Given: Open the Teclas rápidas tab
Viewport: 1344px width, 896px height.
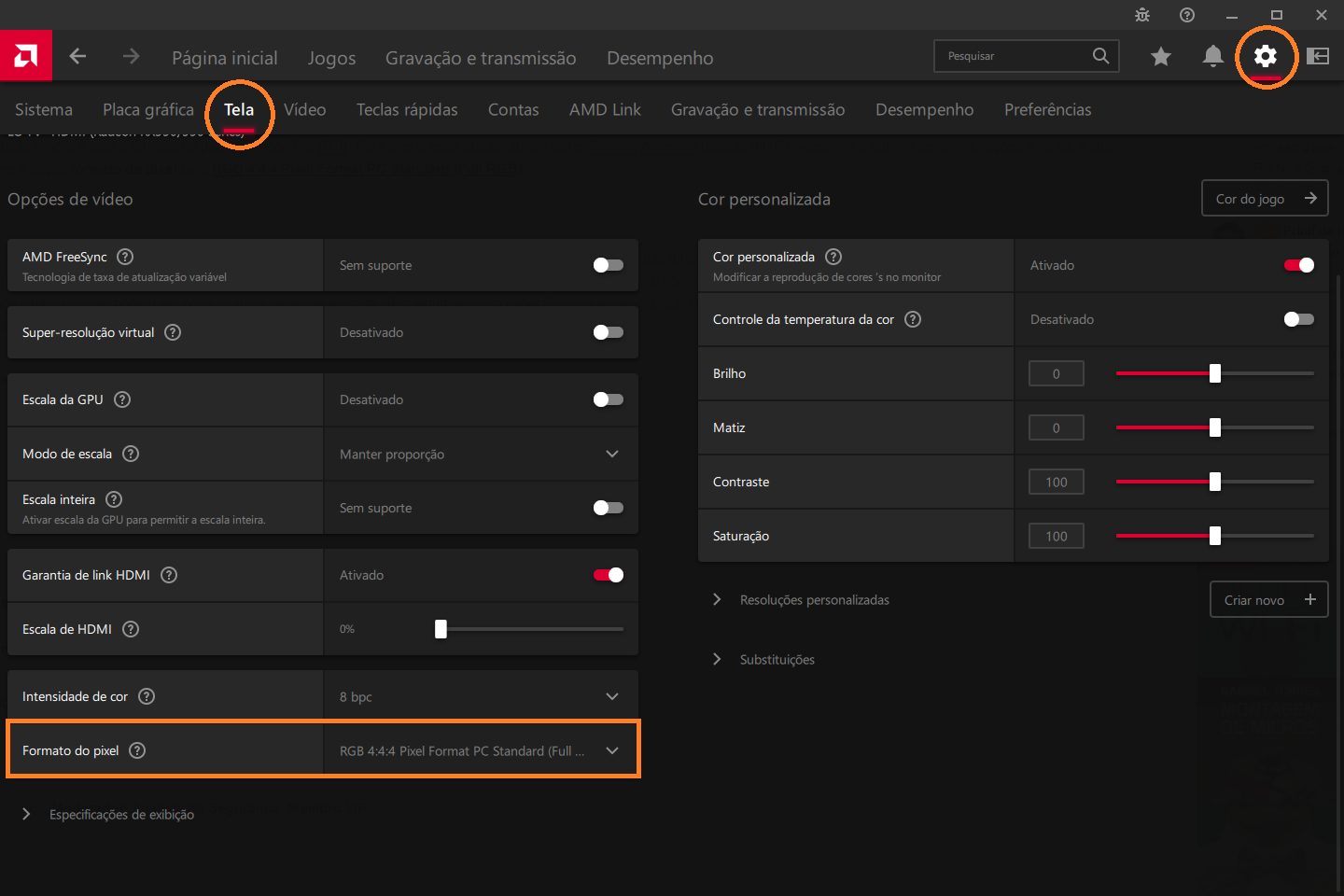Looking at the screenshot, I should 407,109.
